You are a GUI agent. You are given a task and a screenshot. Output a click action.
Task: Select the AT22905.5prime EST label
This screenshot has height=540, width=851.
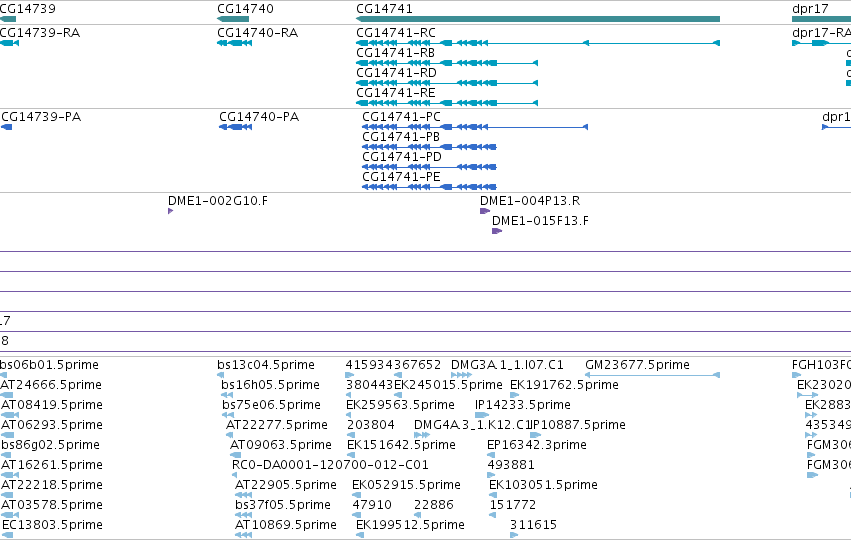[x=286, y=485]
